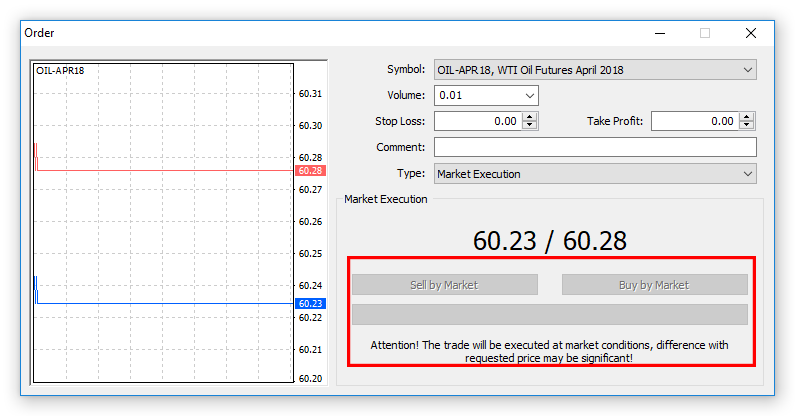Click the Take Profit label

[615, 121]
